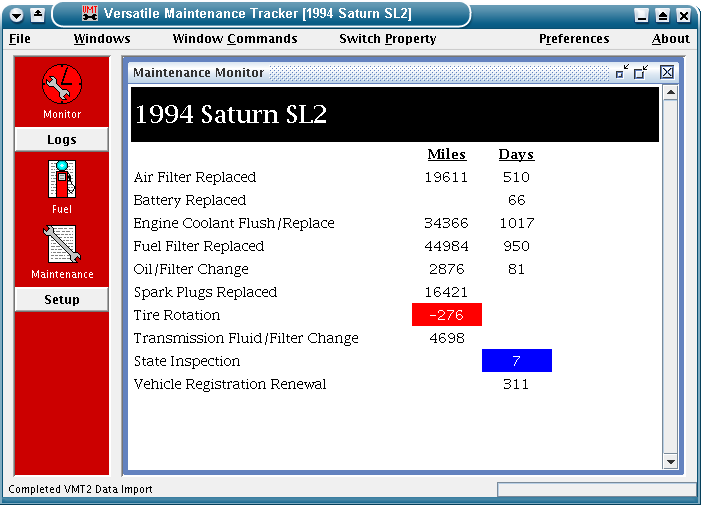
Task: Maximize the Maintenance Monitor internal frame
Action: pos(642,72)
